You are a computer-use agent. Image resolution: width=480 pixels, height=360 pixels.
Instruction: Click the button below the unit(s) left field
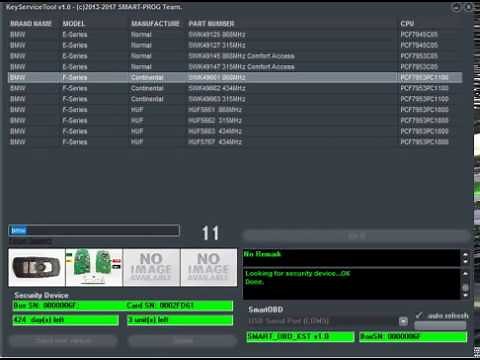pos(183,341)
